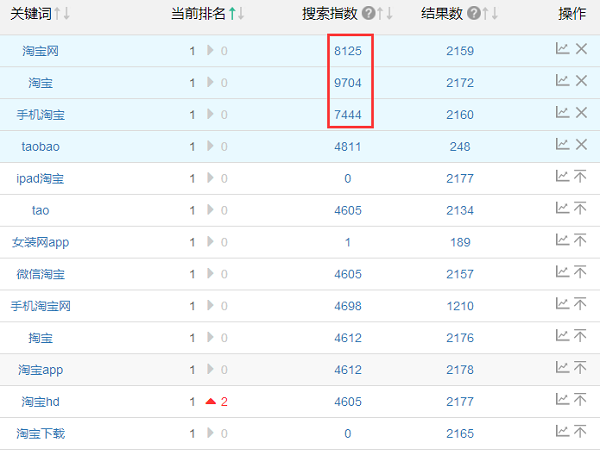Remove 淘宝网 keyword with X icon
This screenshot has width=600, height=455.
581,49
